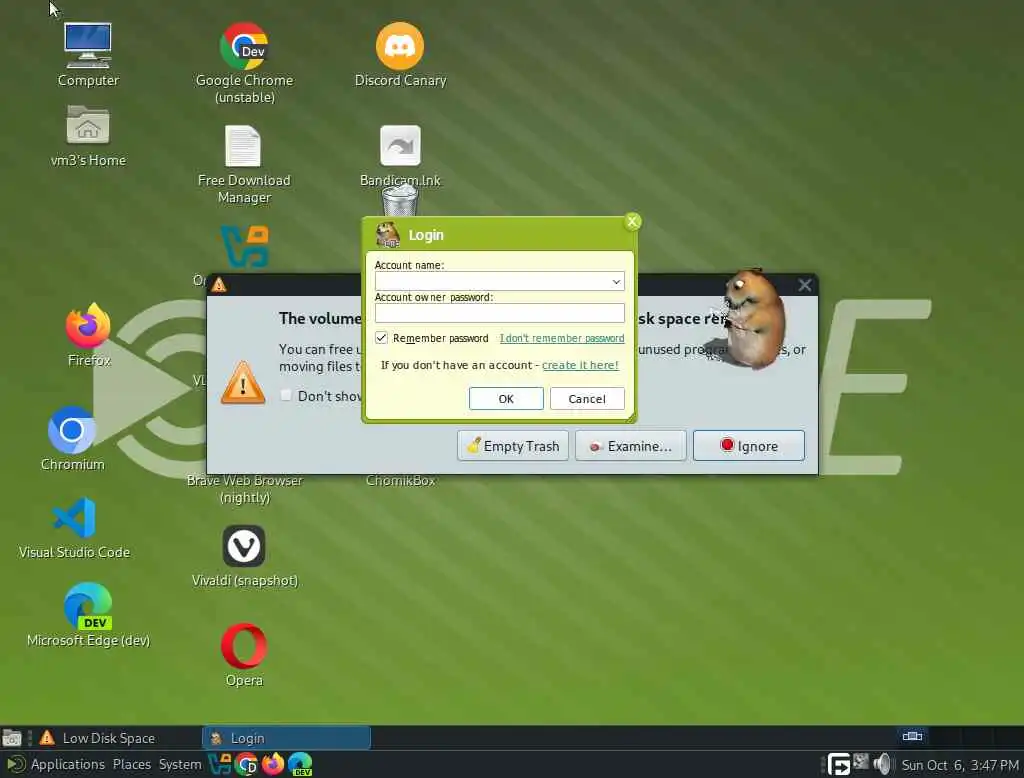Click the Empty Trash button
Image resolution: width=1024 pixels, height=778 pixels.
[513, 446]
